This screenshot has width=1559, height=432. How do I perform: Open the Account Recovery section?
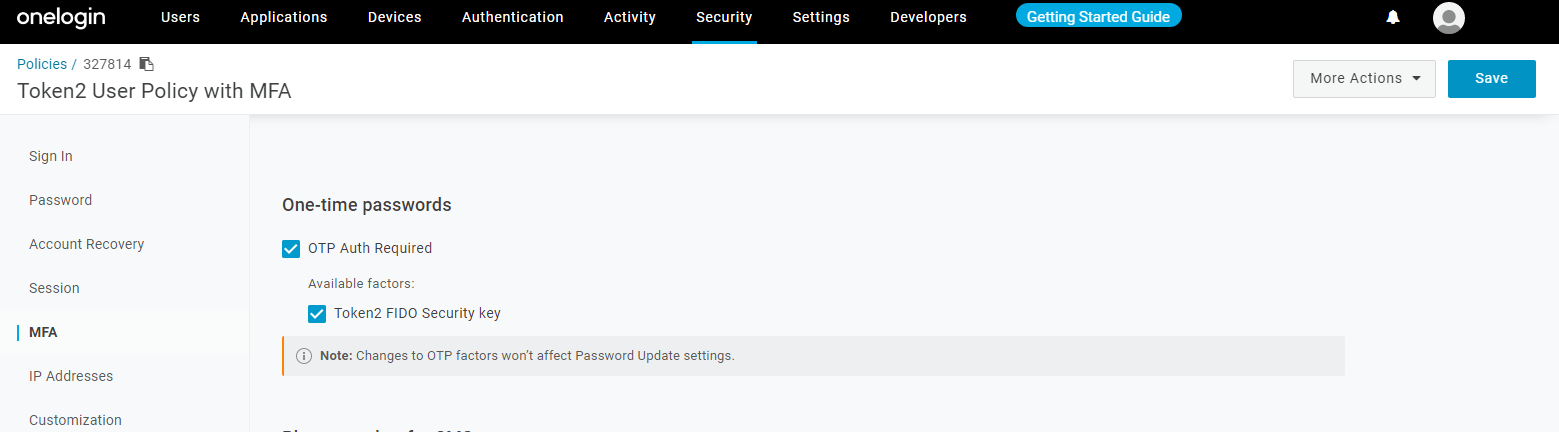tap(86, 244)
